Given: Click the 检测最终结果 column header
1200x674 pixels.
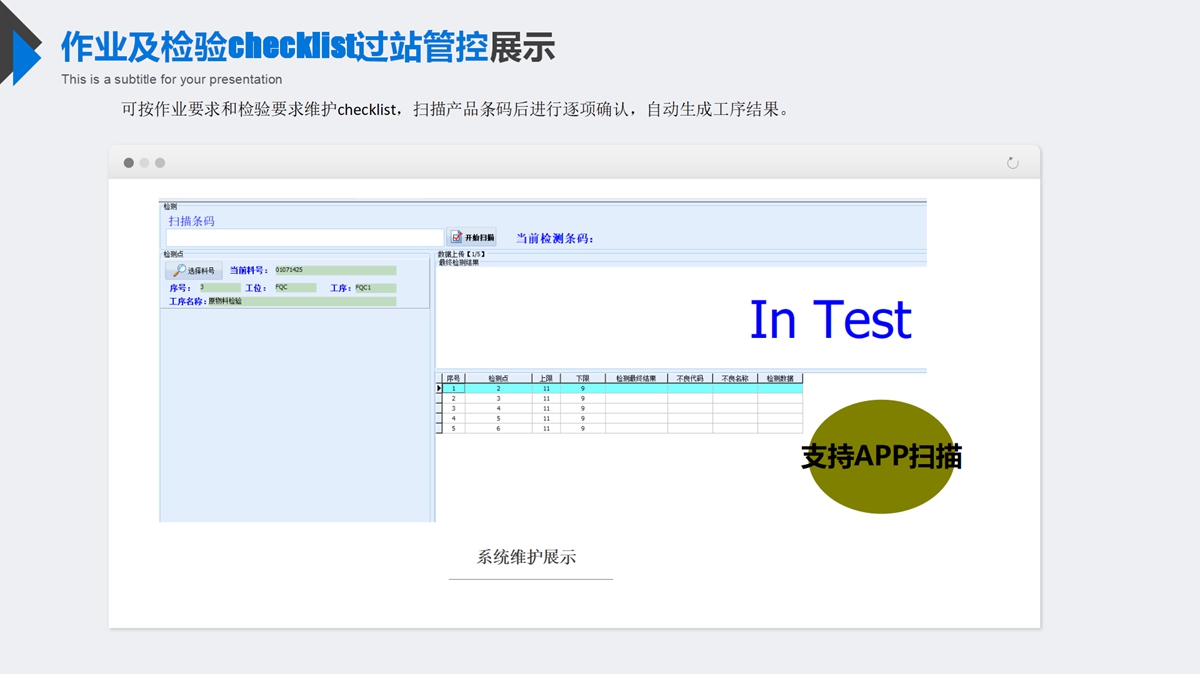Looking at the screenshot, I should click(636, 378).
